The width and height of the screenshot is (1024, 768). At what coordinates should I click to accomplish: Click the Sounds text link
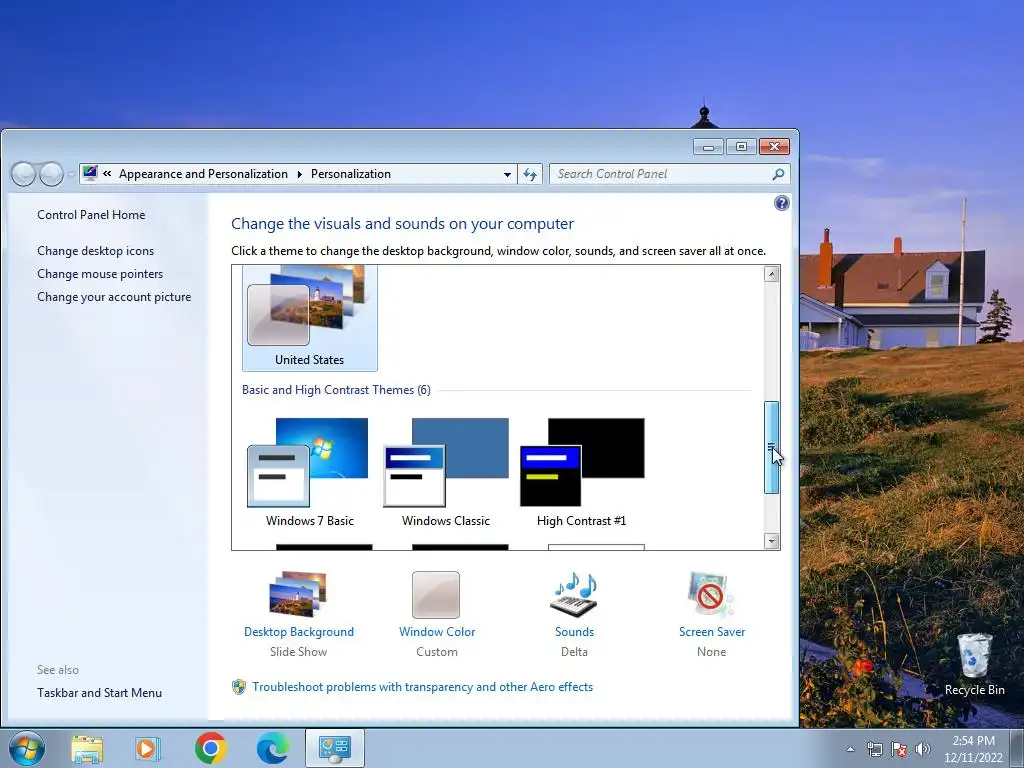pyautogui.click(x=575, y=632)
